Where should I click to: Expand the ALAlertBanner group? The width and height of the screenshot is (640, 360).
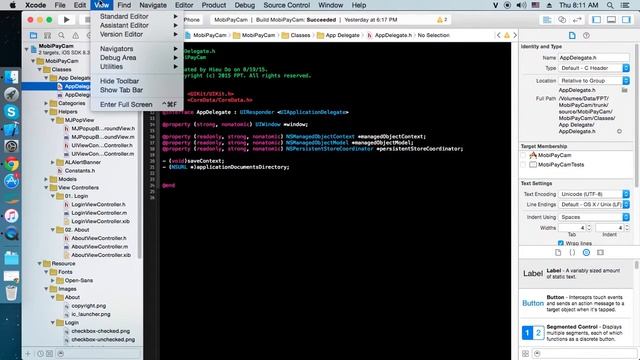point(53,162)
